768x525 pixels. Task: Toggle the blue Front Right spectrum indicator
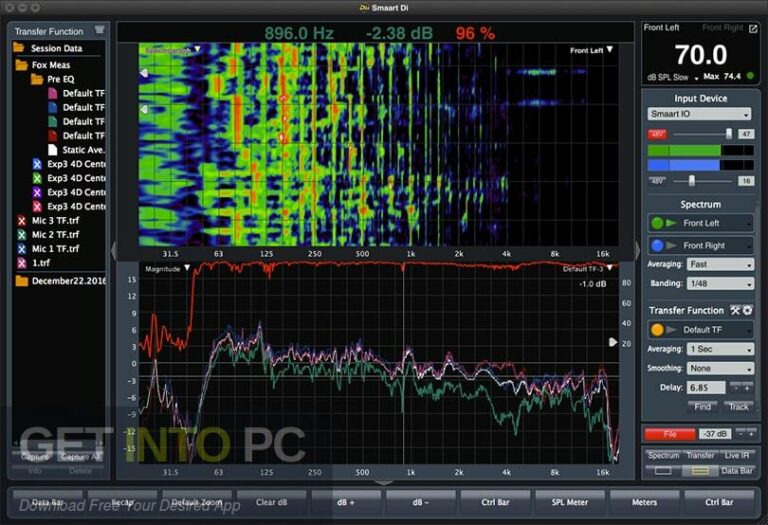pos(657,245)
